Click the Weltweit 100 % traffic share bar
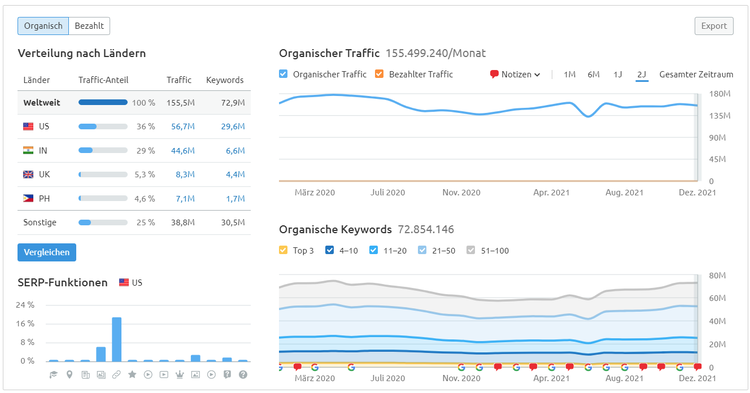The height and width of the screenshot is (393, 750). 103,102
